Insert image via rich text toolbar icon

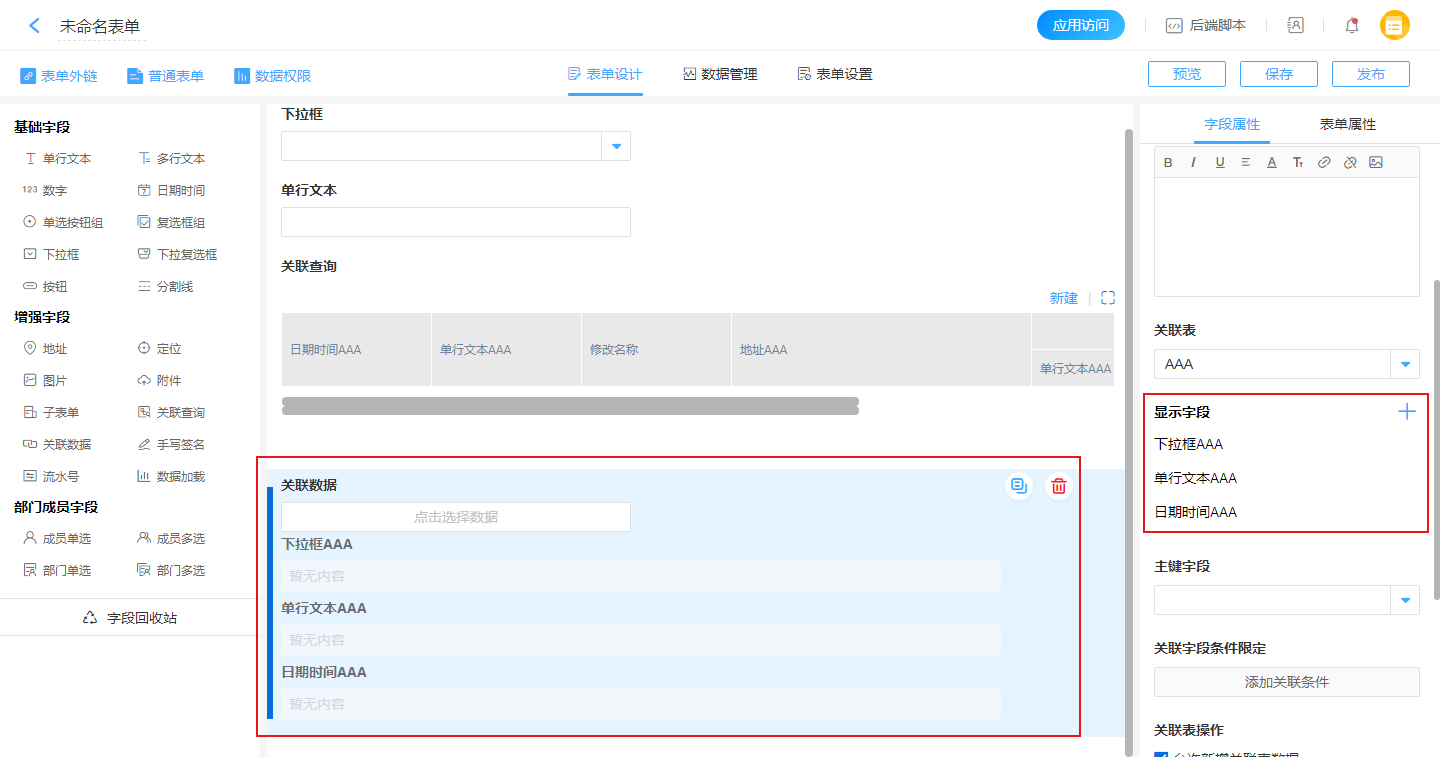point(1376,162)
